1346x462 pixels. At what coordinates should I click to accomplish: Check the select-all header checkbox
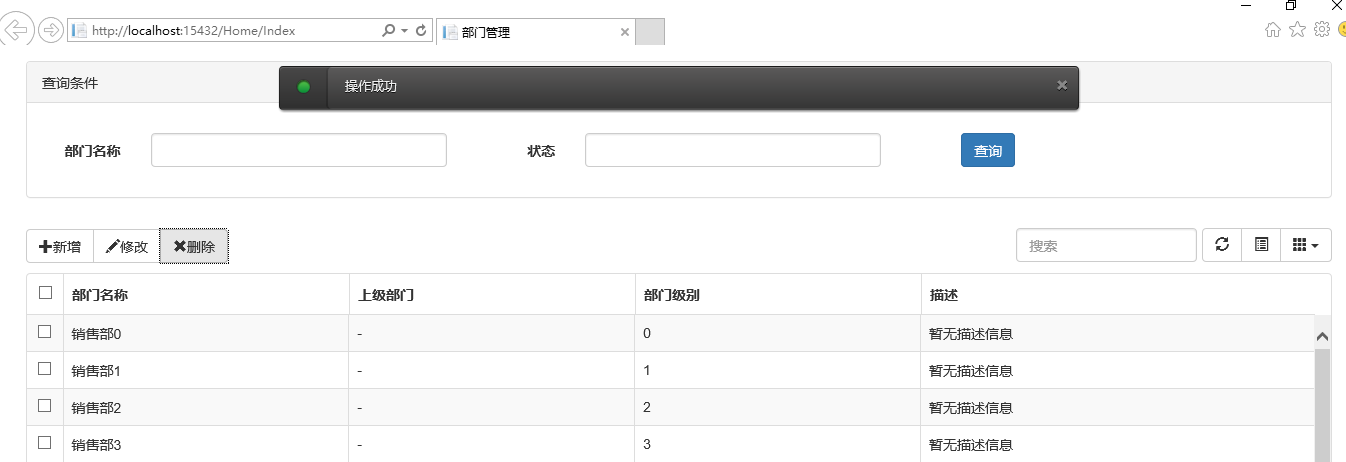(45, 293)
